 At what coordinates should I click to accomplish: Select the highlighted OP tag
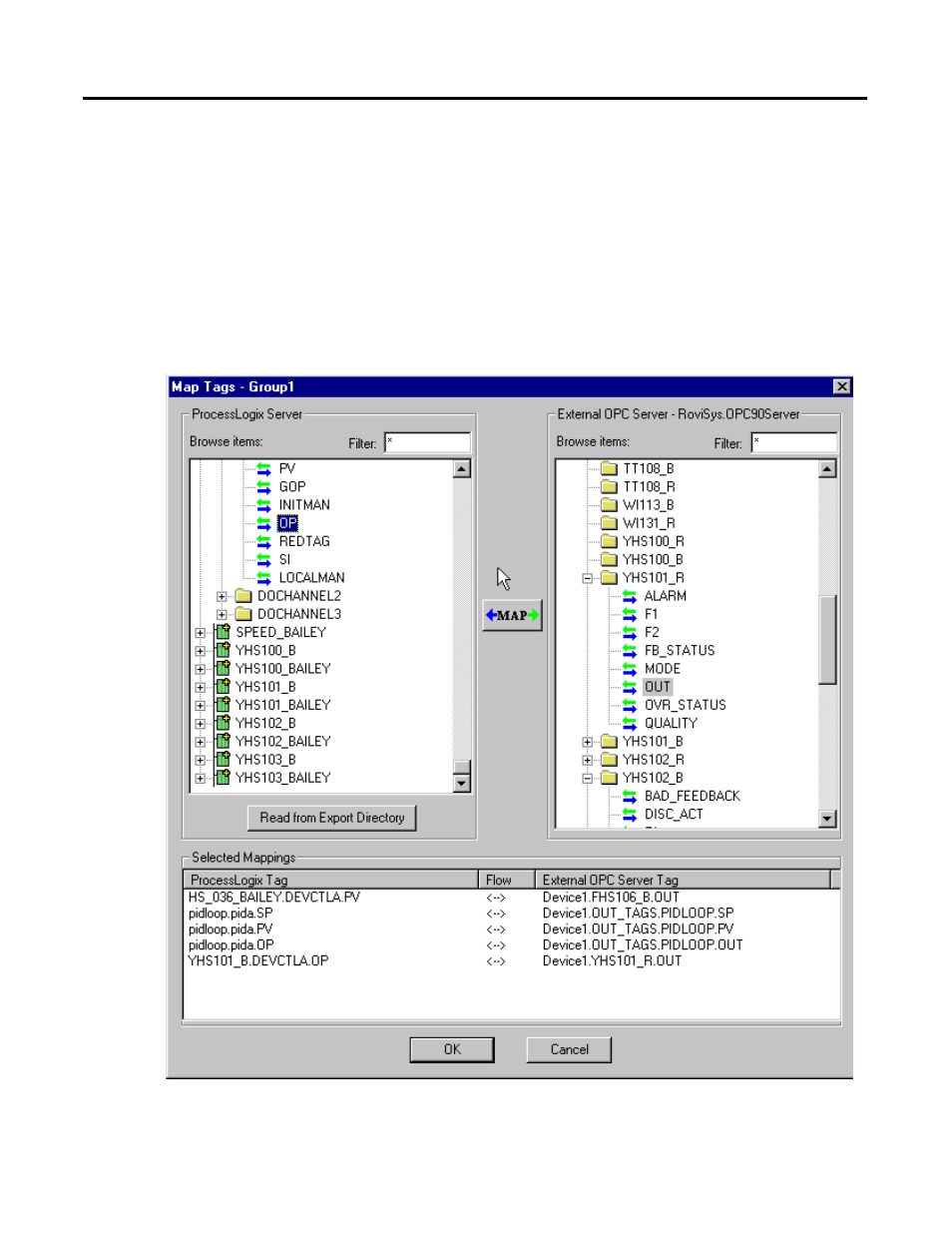tap(287, 523)
